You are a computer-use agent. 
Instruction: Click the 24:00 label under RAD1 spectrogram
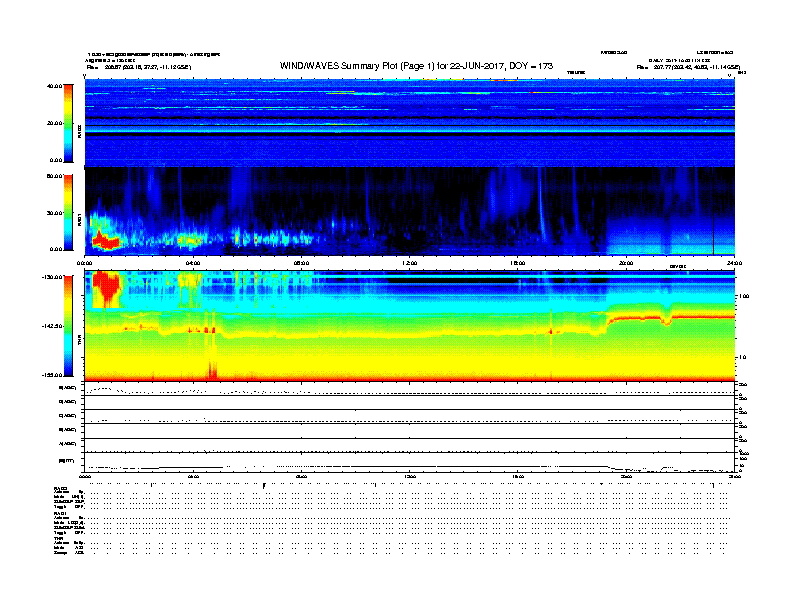(734, 263)
